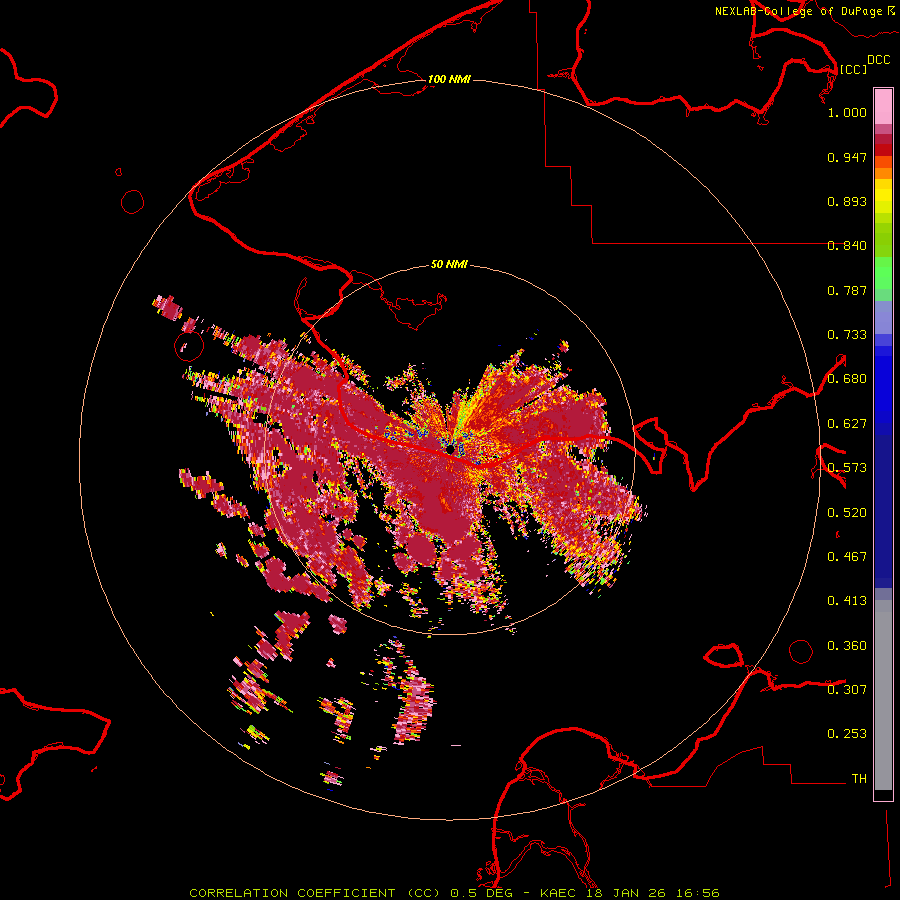The width and height of the screenshot is (900, 900).
Task: Click the 0.627 color scale value
Action: (x=847, y=424)
